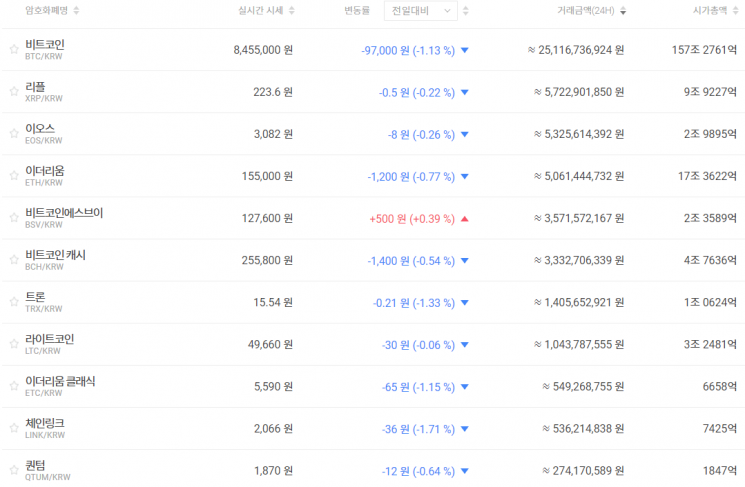
Task: Select the ticker label QTUM/KRW
Action: click(48, 477)
